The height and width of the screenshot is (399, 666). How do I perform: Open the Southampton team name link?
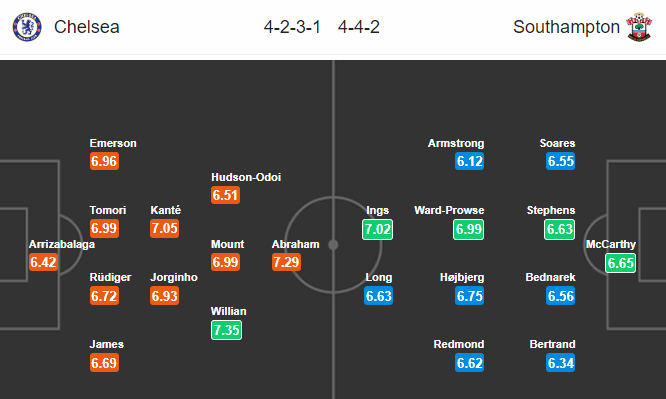click(566, 27)
